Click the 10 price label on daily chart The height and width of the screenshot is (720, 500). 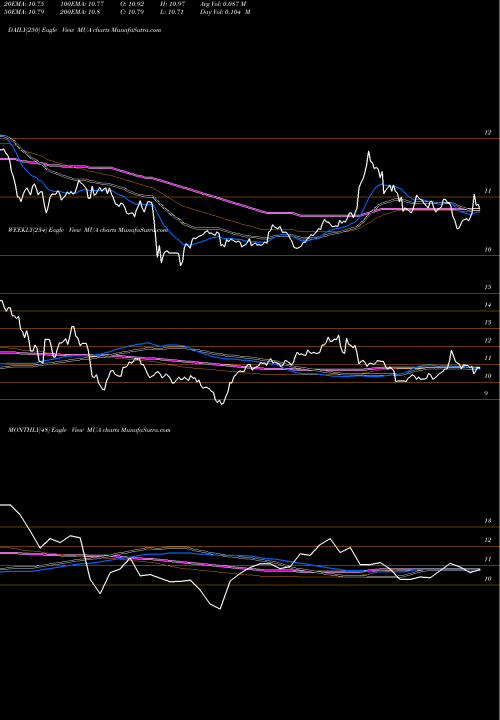click(488, 250)
